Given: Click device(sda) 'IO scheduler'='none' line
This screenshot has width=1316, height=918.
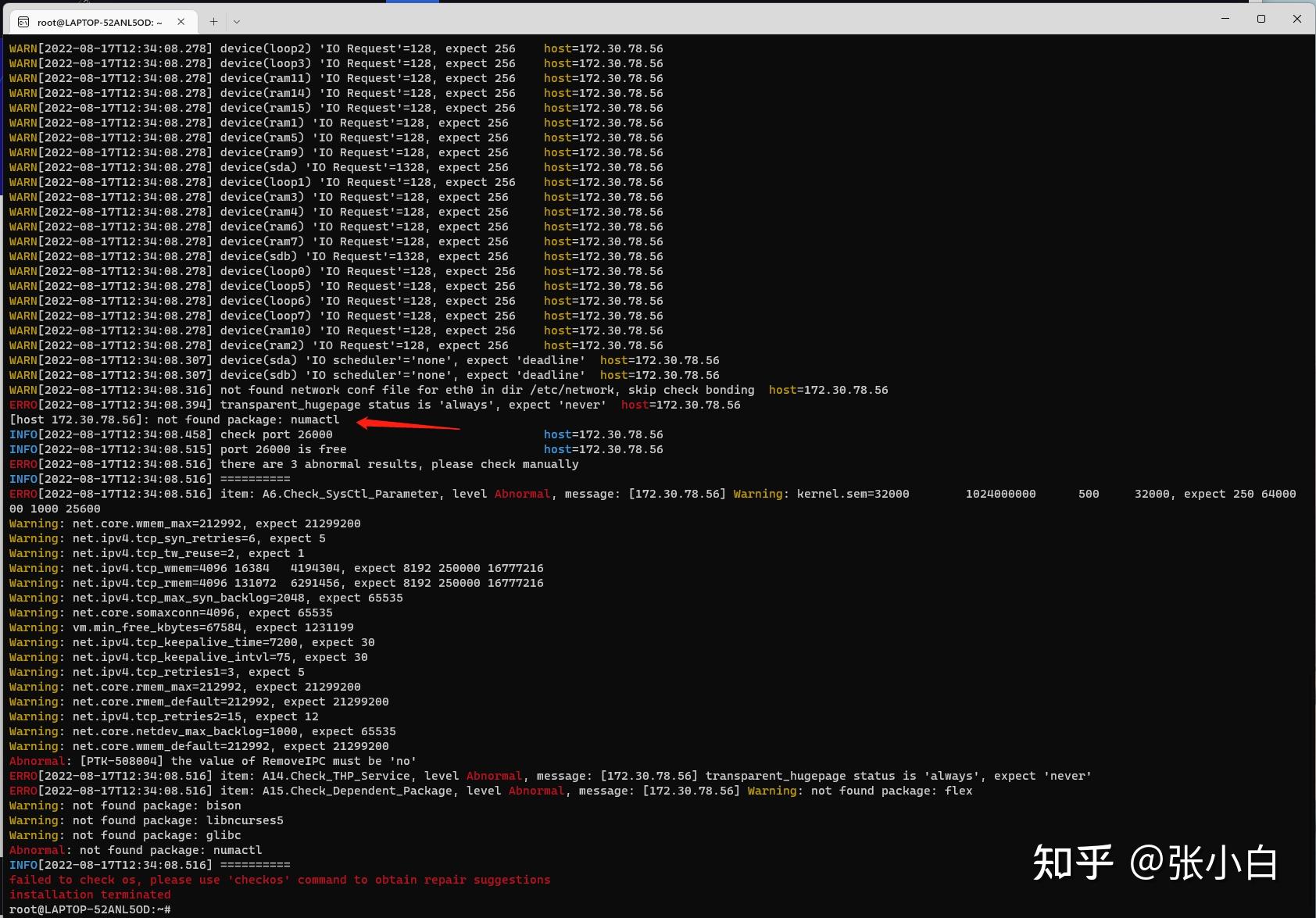Looking at the screenshot, I should (364, 360).
